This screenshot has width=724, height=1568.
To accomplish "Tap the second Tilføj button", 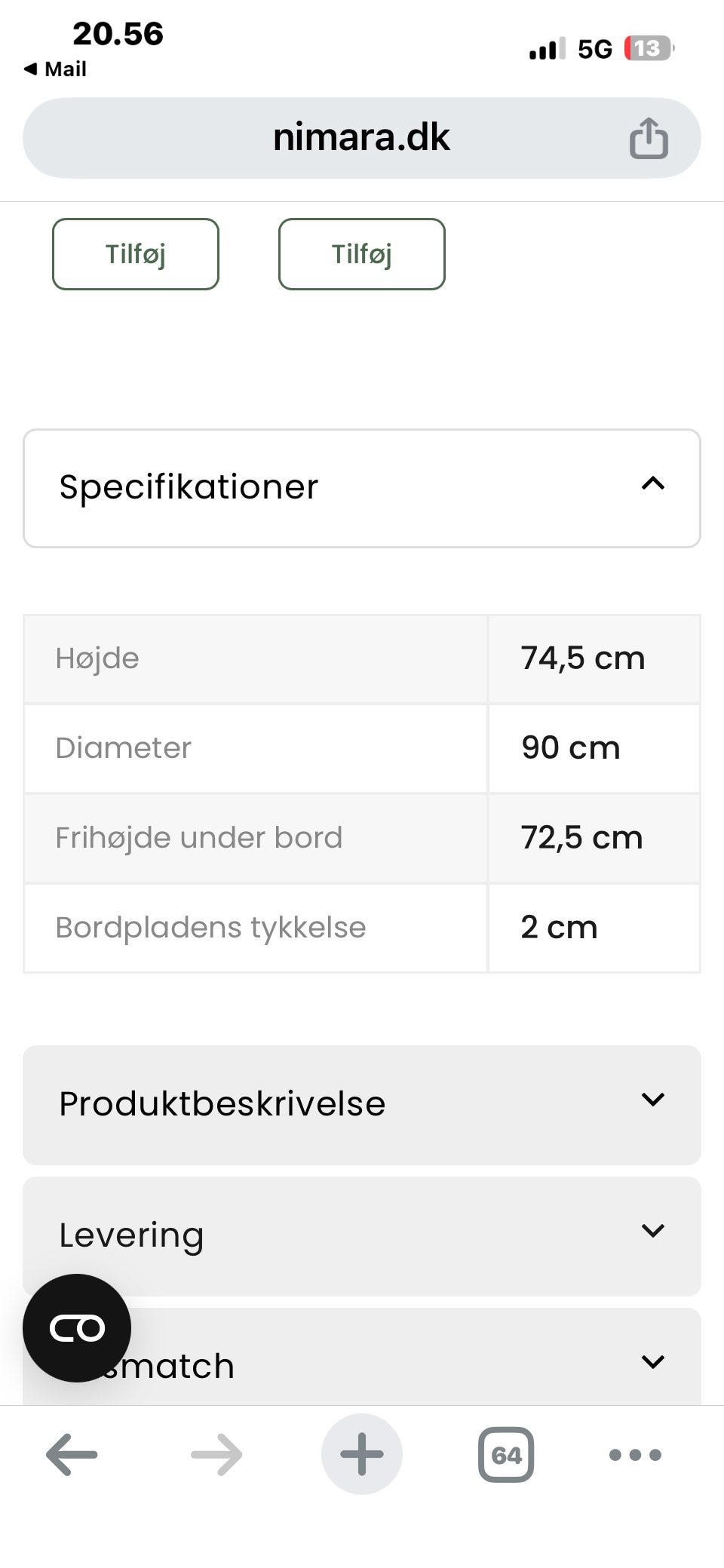I will click(x=362, y=254).
